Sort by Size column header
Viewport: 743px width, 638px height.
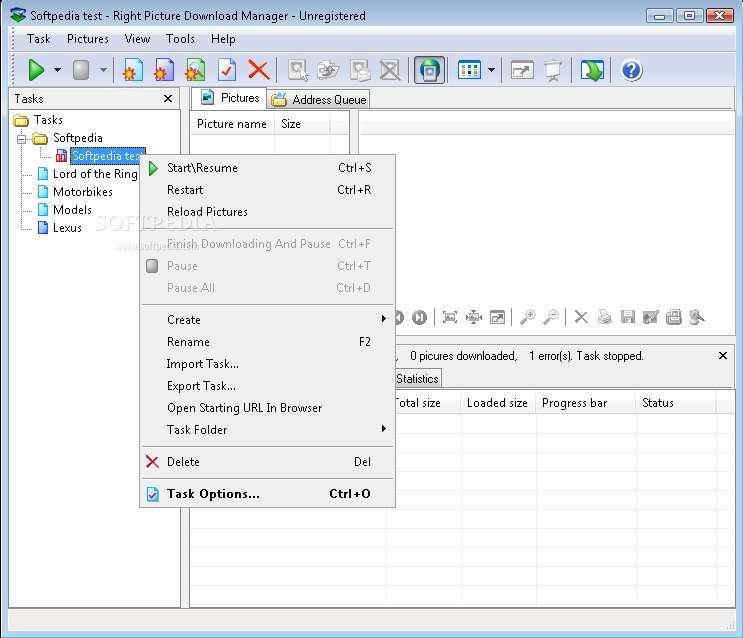tap(302, 124)
